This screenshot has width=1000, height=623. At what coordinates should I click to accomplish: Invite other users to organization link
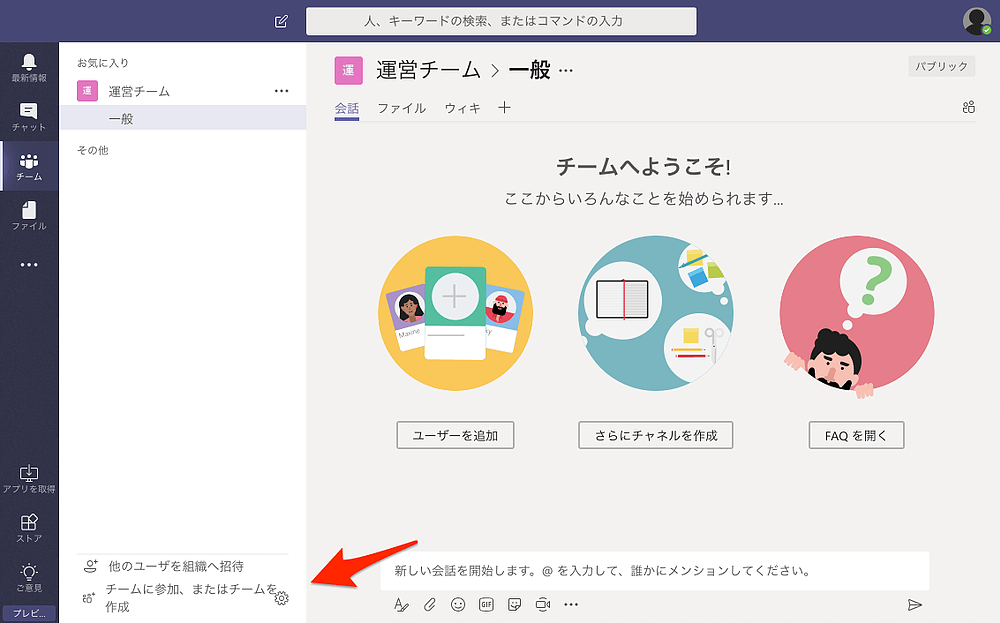pyautogui.click(x=176, y=566)
